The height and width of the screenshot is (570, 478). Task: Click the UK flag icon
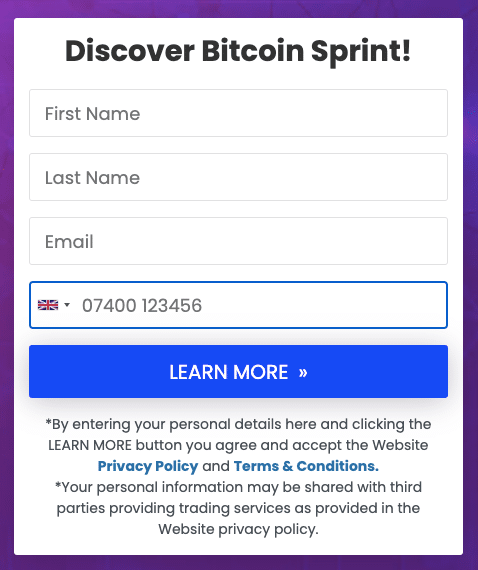point(48,305)
